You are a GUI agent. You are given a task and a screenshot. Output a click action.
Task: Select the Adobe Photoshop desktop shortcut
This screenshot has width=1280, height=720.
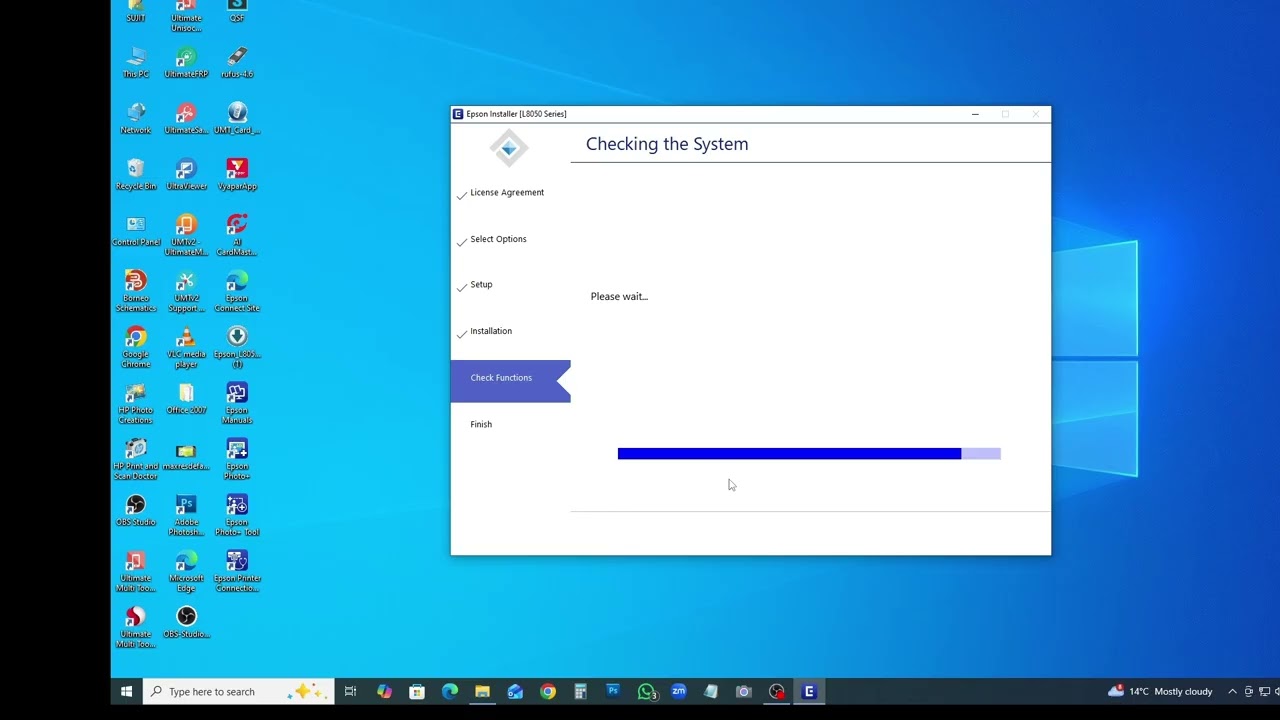pos(186,515)
